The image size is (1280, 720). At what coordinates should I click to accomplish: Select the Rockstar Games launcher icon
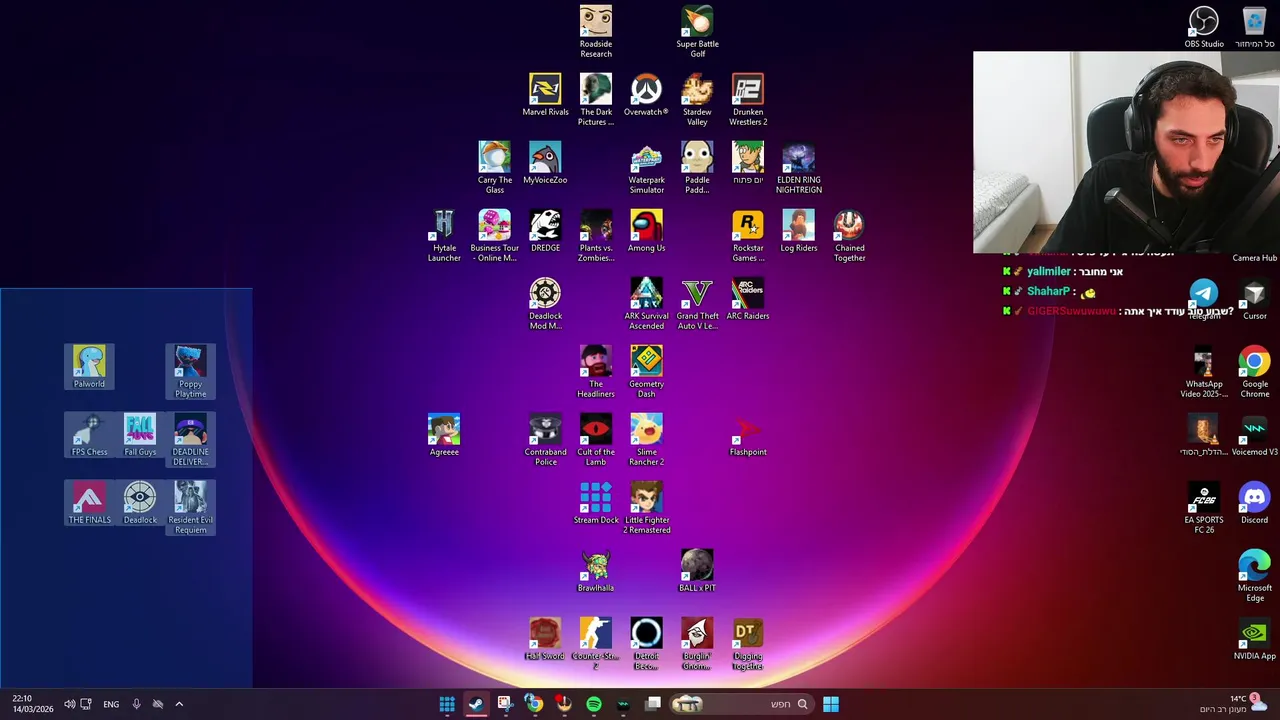pyautogui.click(x=748, y=236)
